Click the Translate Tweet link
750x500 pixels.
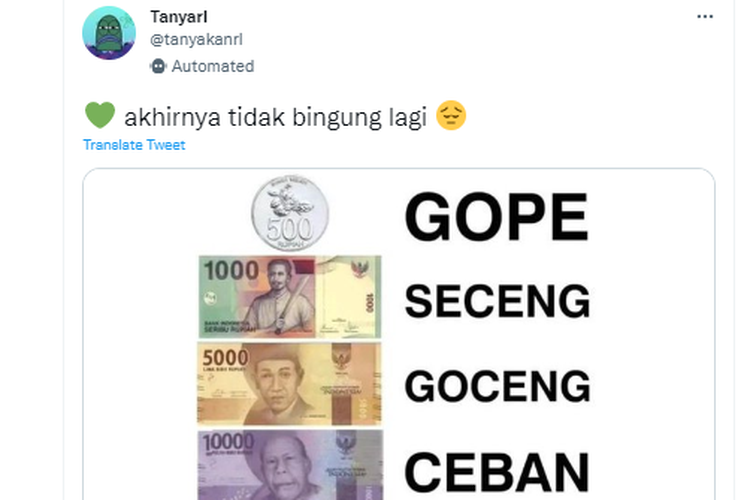pos(134,145)
